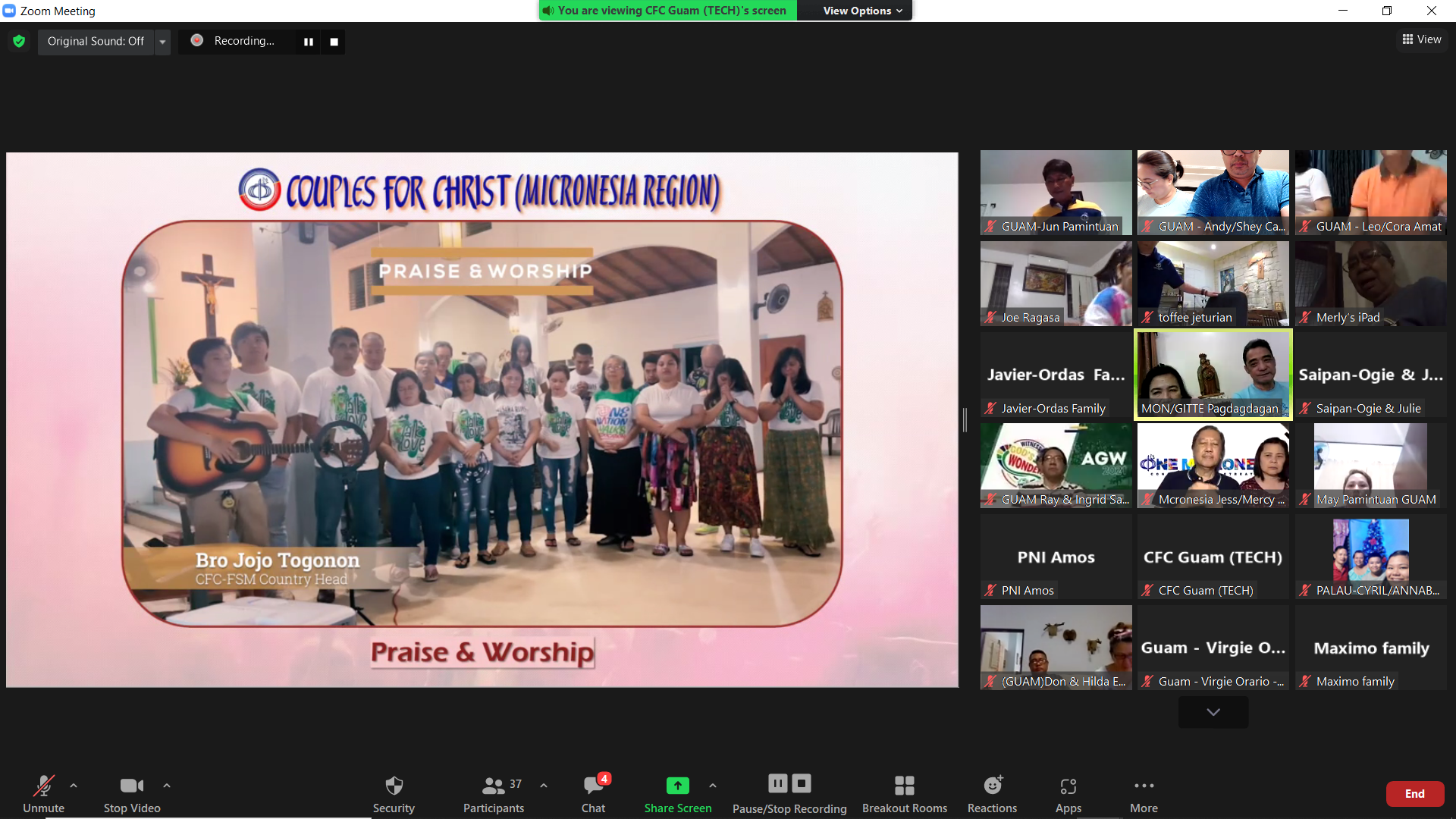Select Saipan-Ogie & Julie tile
The width and height of the screenshot is (1456, 819).
[x=1370, y=374]
